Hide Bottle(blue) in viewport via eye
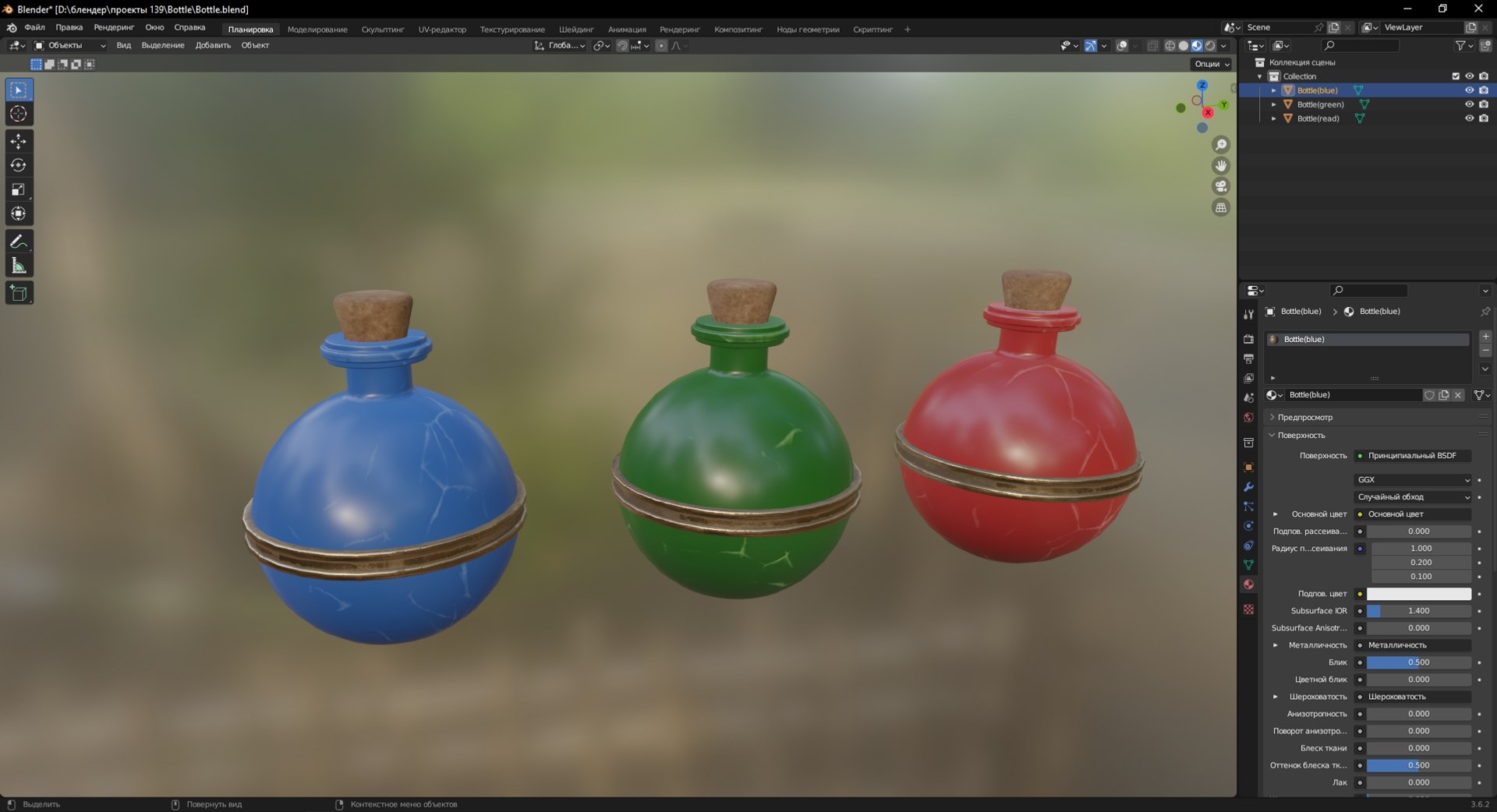The width and height of the screenshot is (1497, 812). [1469, 90]
